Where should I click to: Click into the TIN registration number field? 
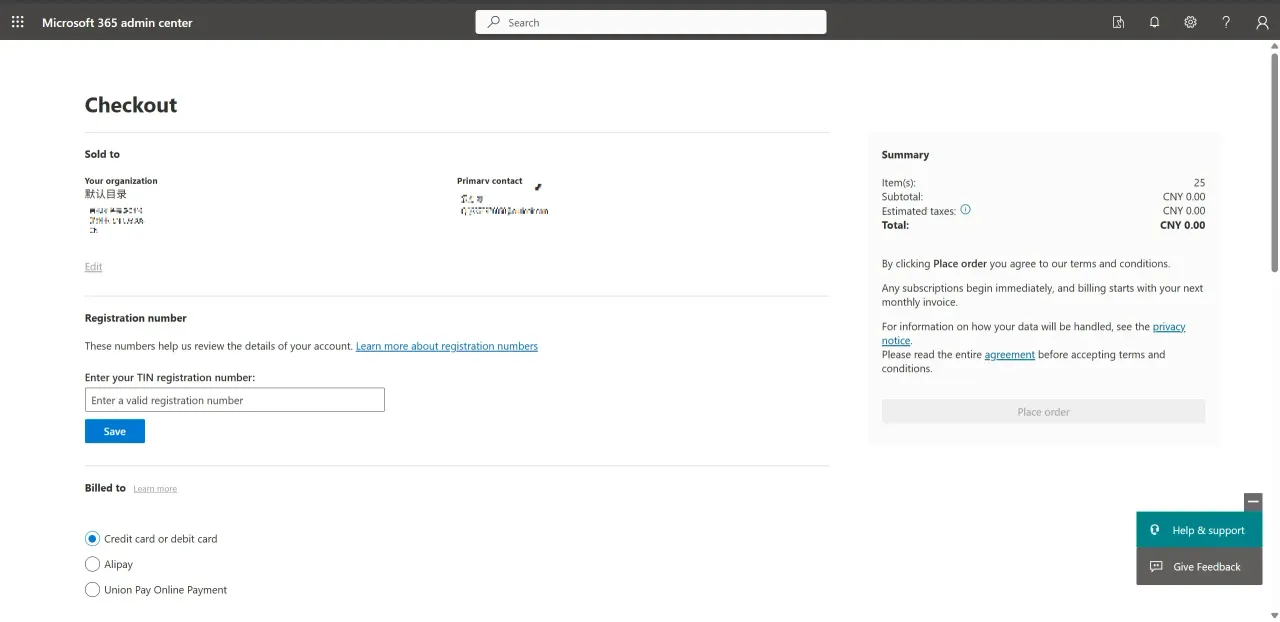[x=235, y=400]
